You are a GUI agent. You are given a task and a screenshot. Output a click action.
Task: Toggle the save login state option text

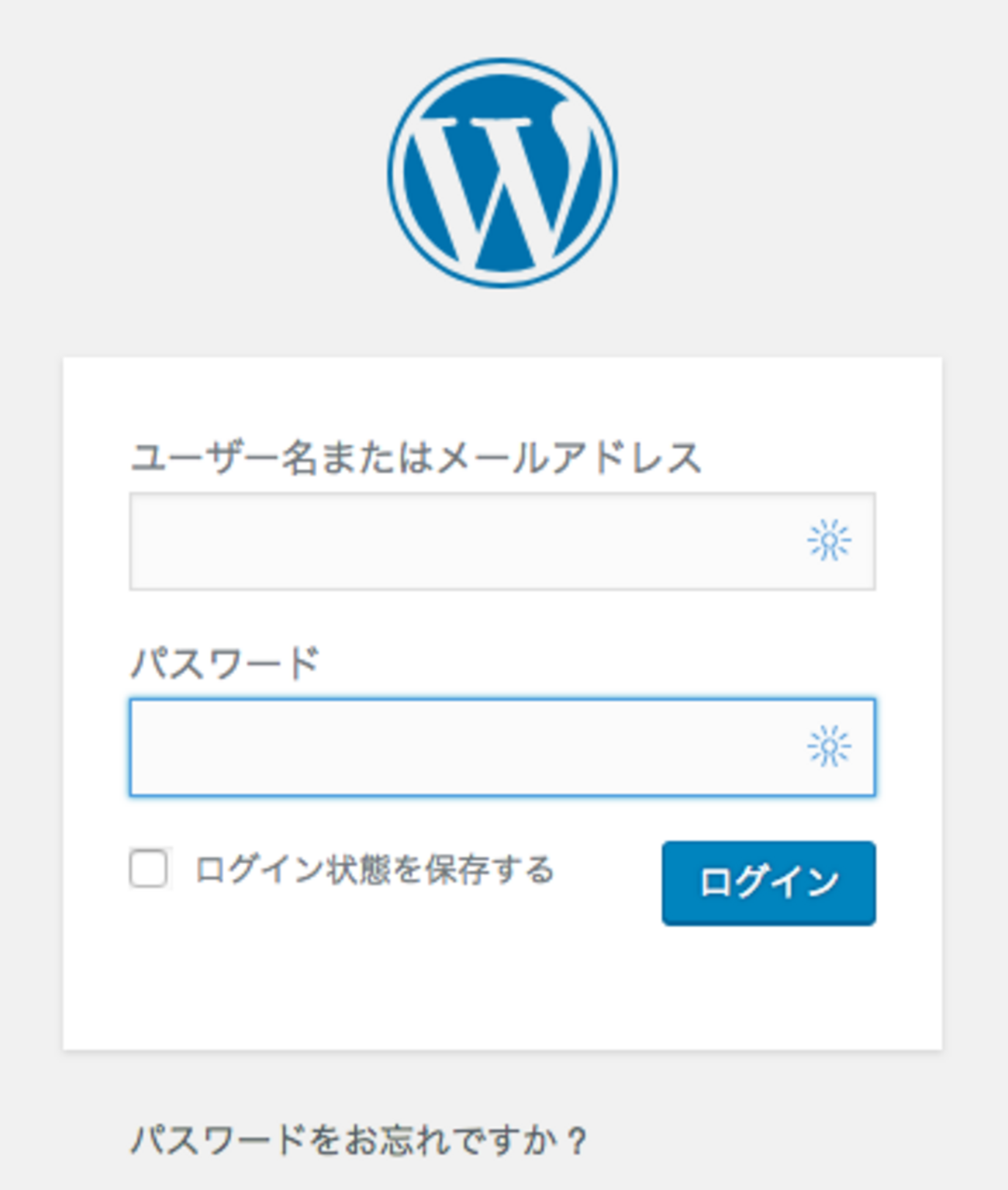[x=375, y=870]
